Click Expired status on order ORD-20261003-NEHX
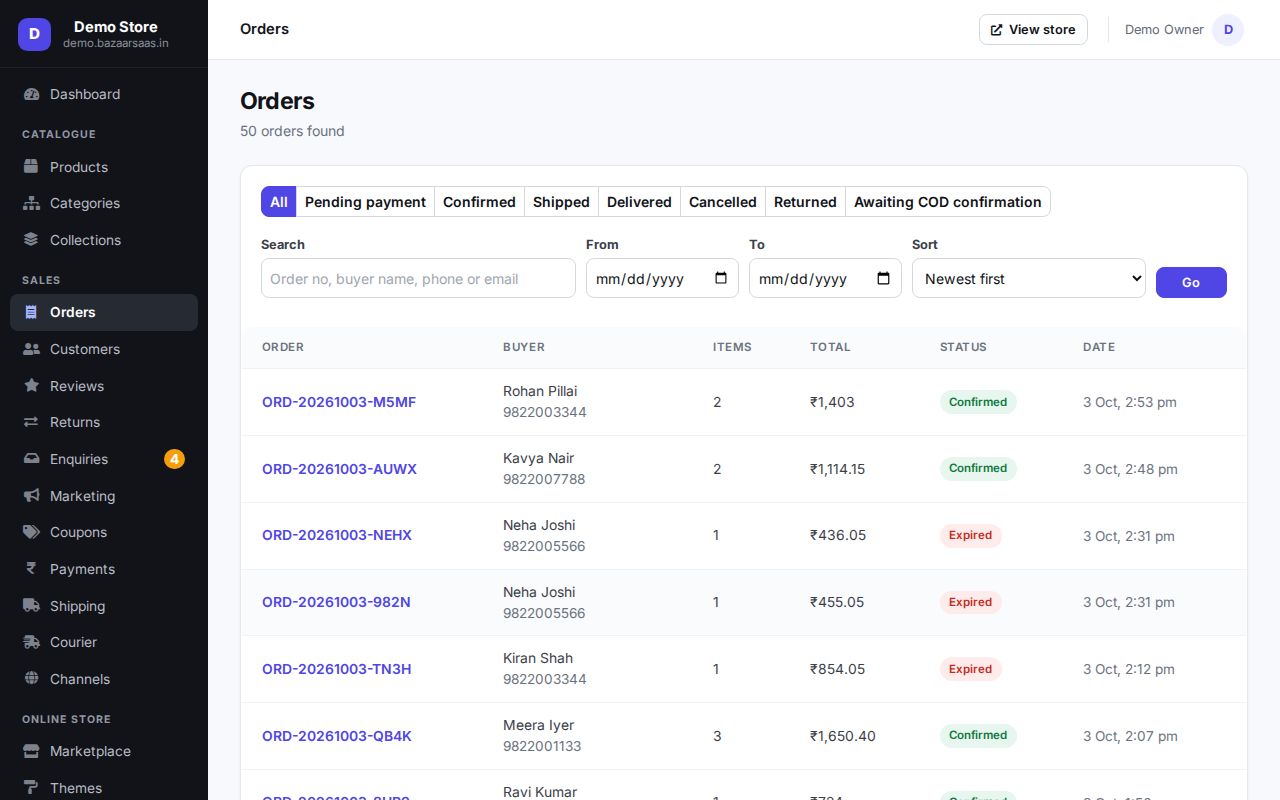 click(x=970, y=535)
